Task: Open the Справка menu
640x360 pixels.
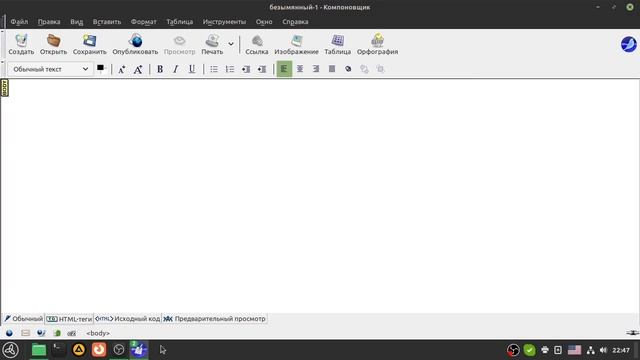Action: tap(295, 22)
